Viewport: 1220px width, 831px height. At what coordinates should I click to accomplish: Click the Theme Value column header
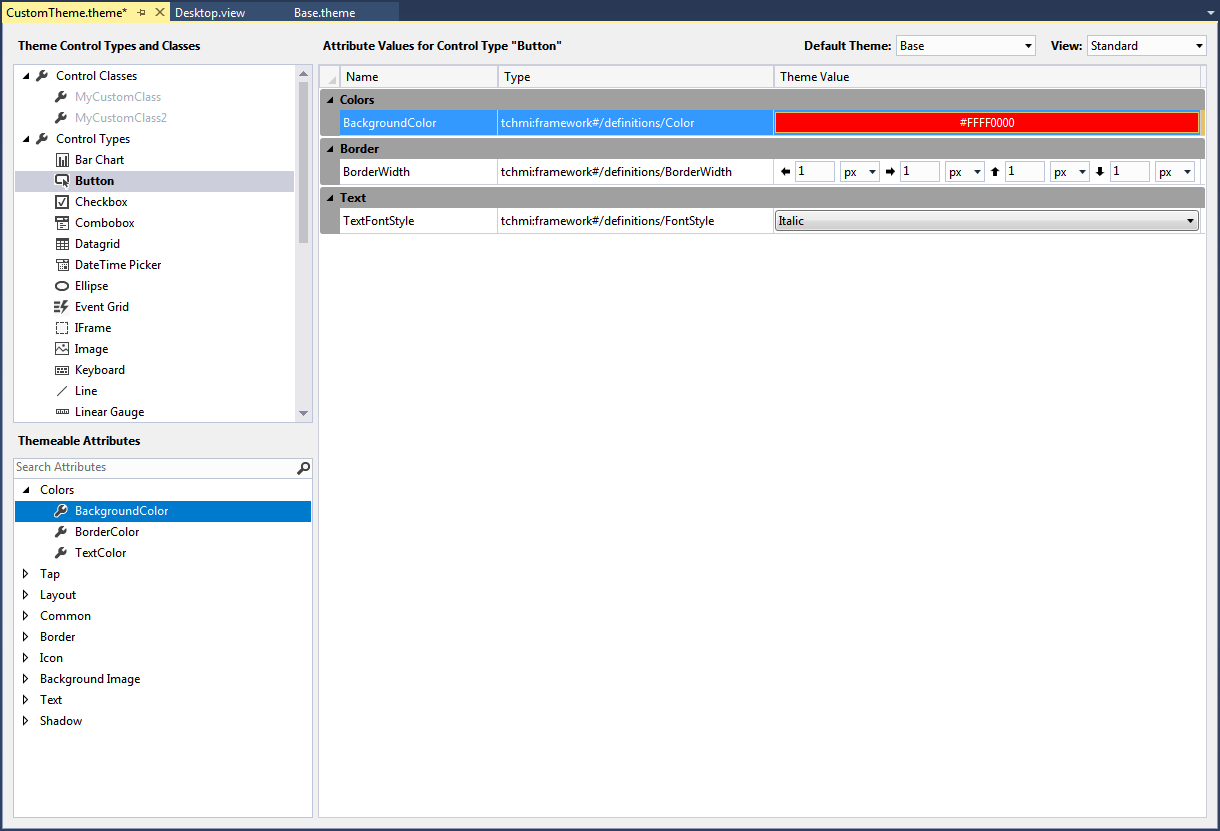tap(987, 77)
